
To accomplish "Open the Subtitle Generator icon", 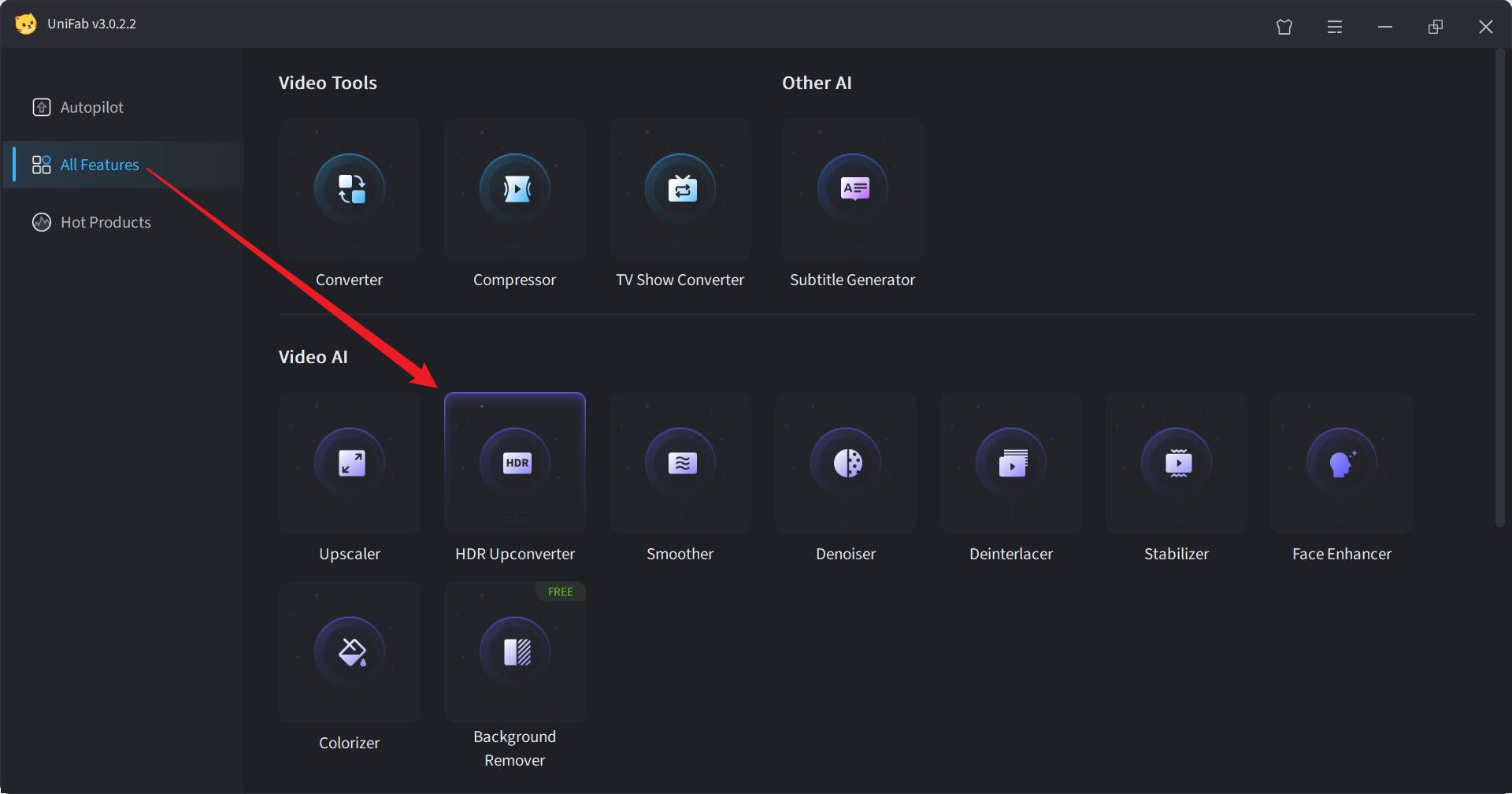I will (853, 189).
